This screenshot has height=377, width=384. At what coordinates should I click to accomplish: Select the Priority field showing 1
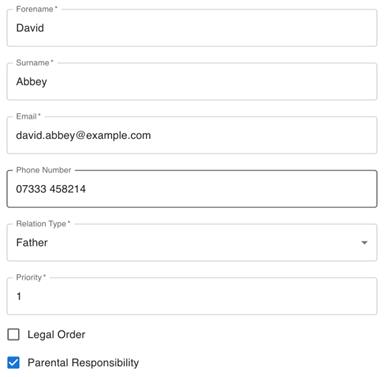192,296
